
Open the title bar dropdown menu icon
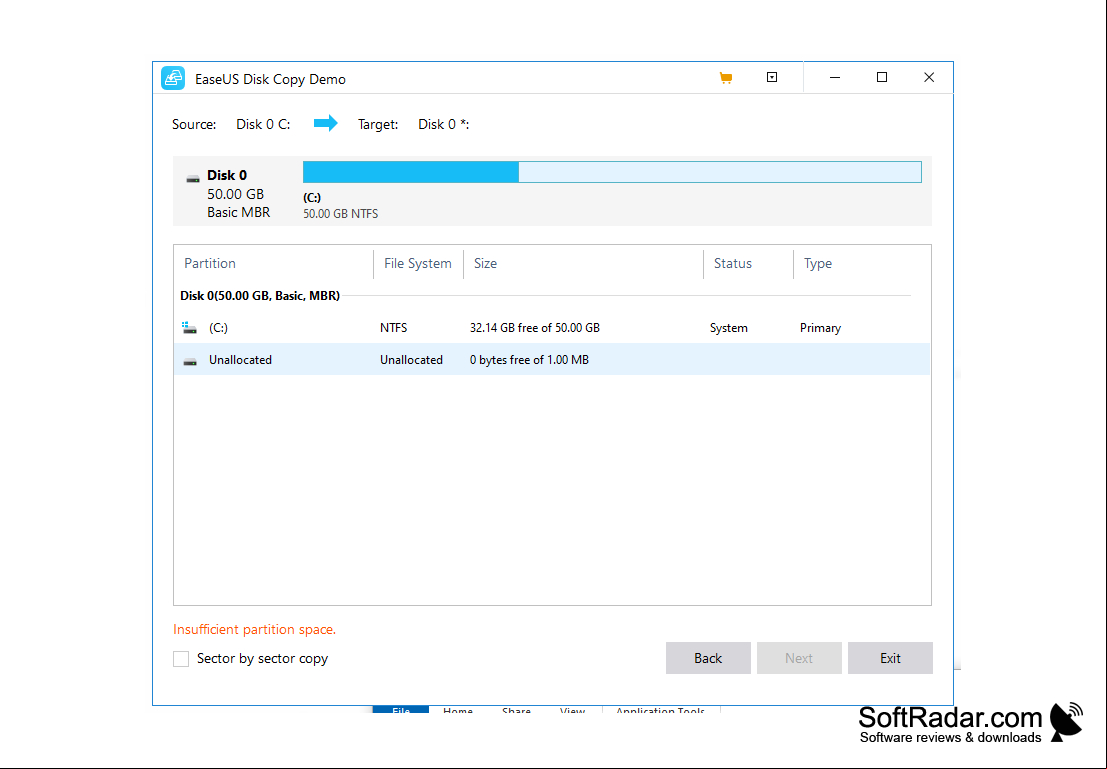tap(772, 77)
